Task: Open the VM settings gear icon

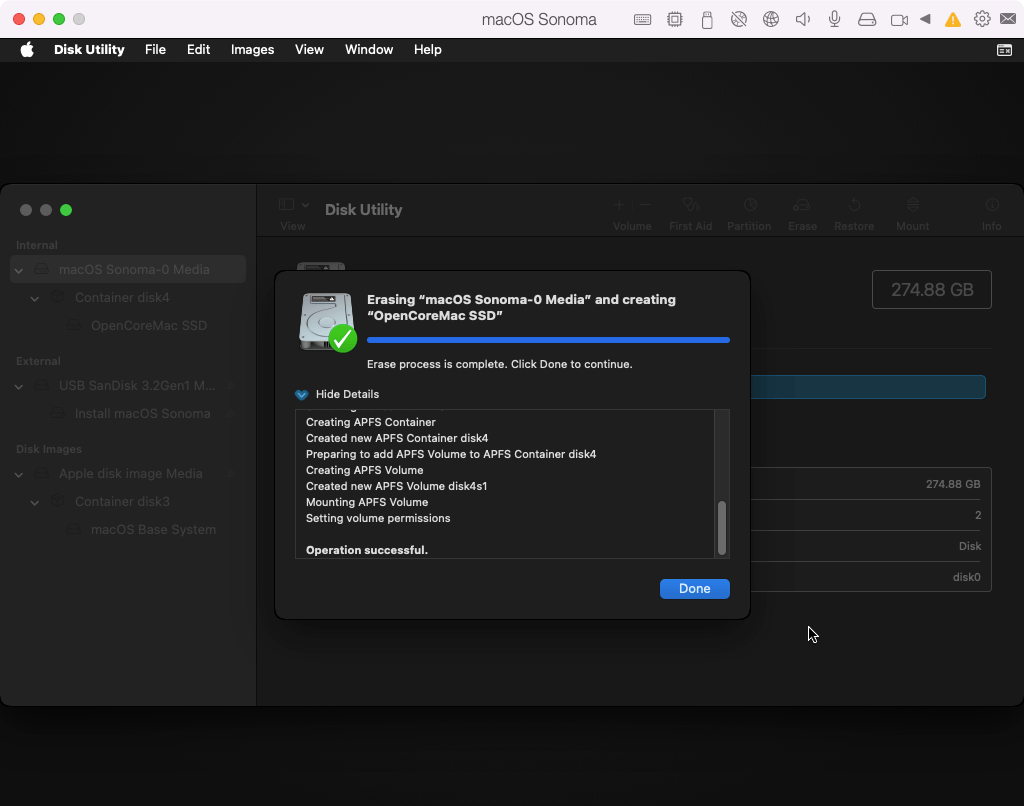Action: click(982, 19)
